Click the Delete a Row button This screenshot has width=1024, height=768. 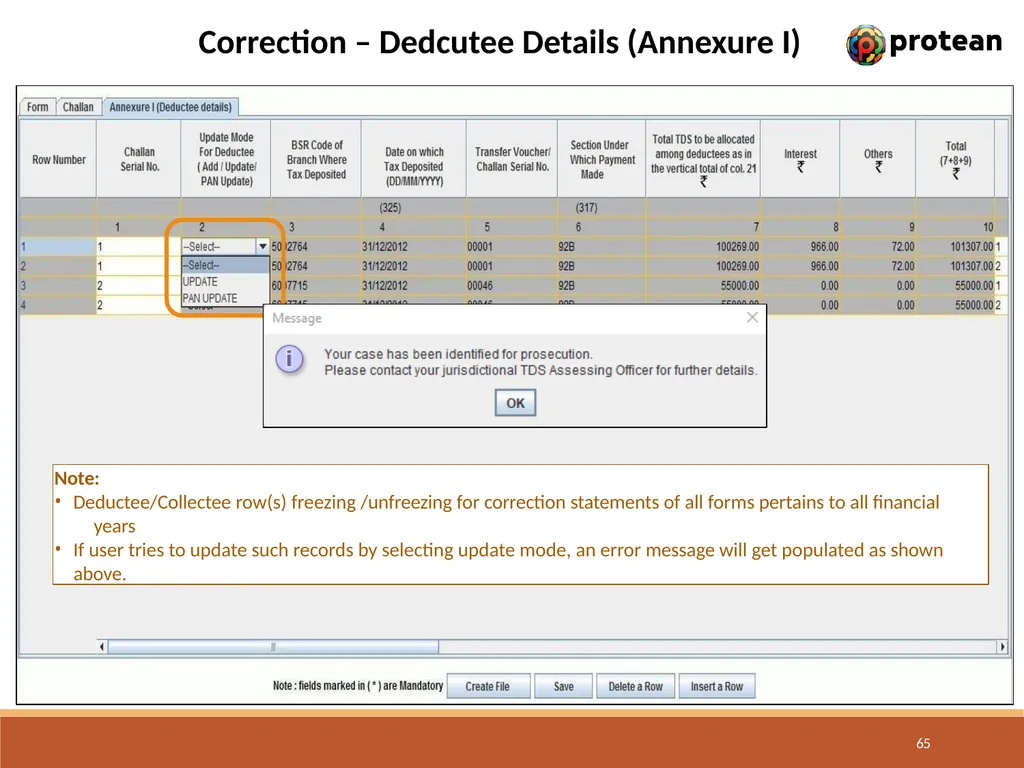pos(635,686)
